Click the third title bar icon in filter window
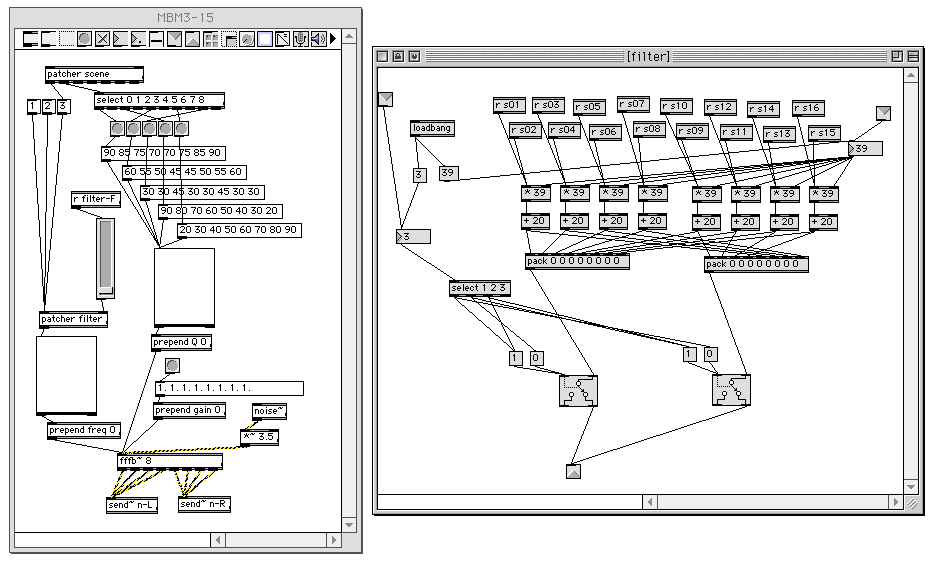The width and height of the screenshot is (934, 563). (414, 57)
